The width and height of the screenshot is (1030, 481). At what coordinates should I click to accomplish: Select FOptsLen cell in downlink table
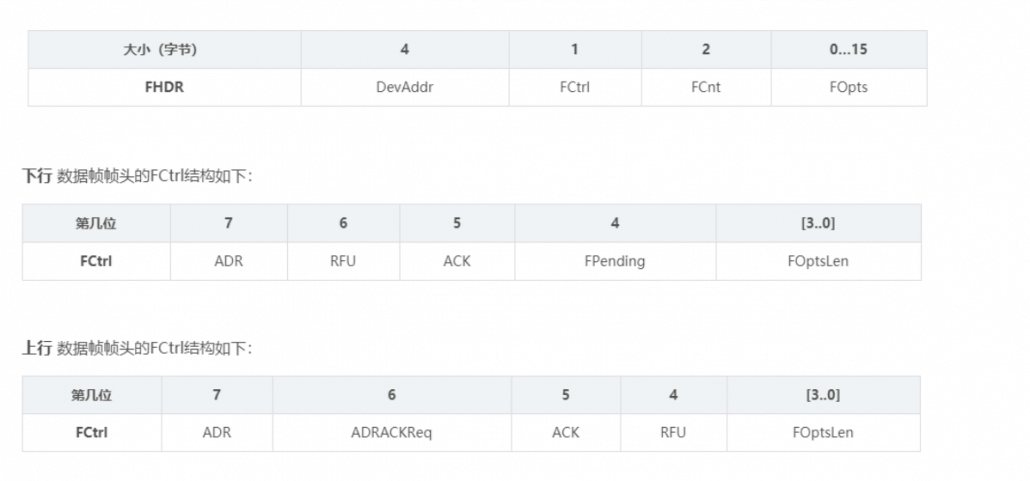coord(818,261)
